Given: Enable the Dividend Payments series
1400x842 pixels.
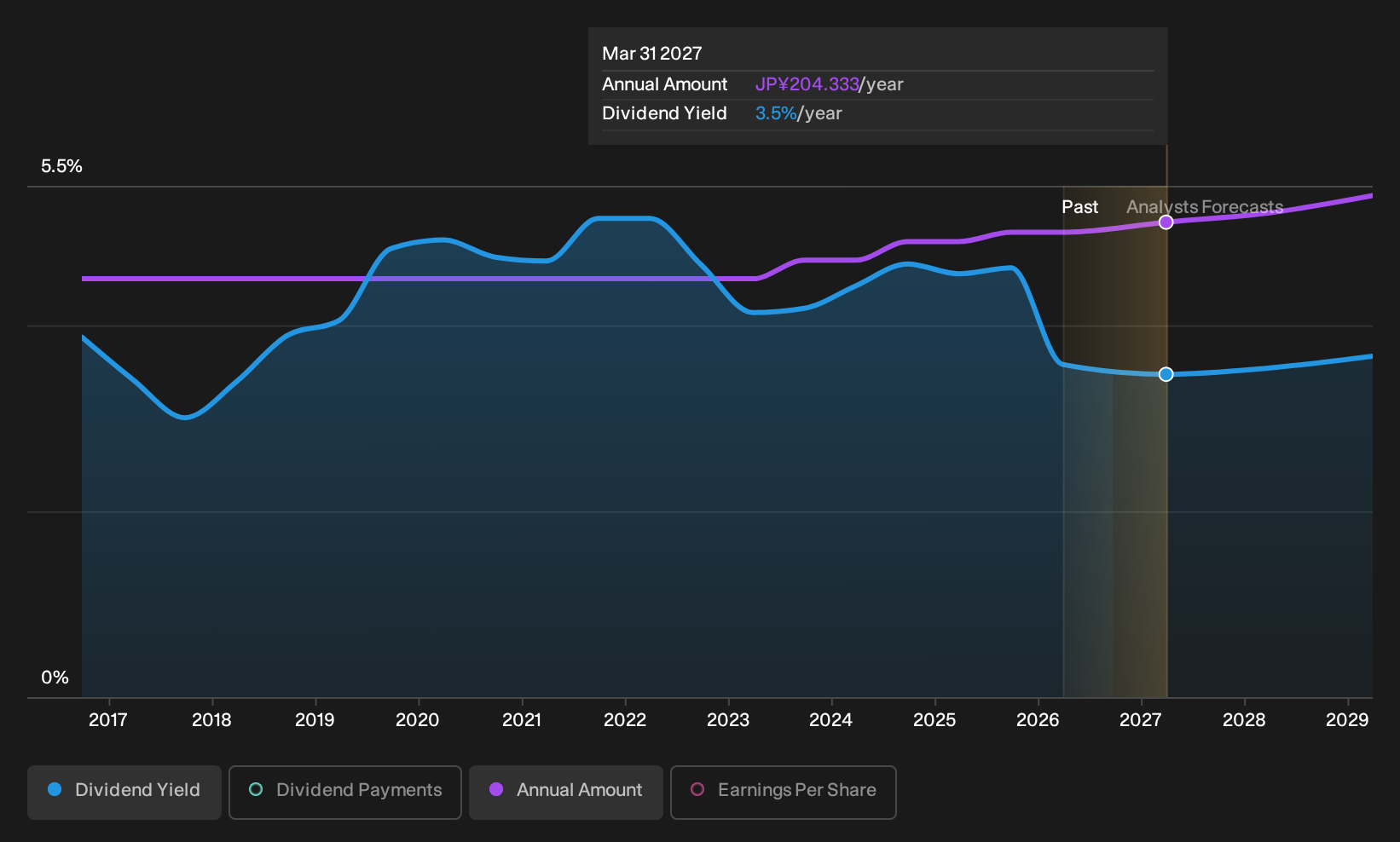Looking at the screenshot, I should pos(345,793).
